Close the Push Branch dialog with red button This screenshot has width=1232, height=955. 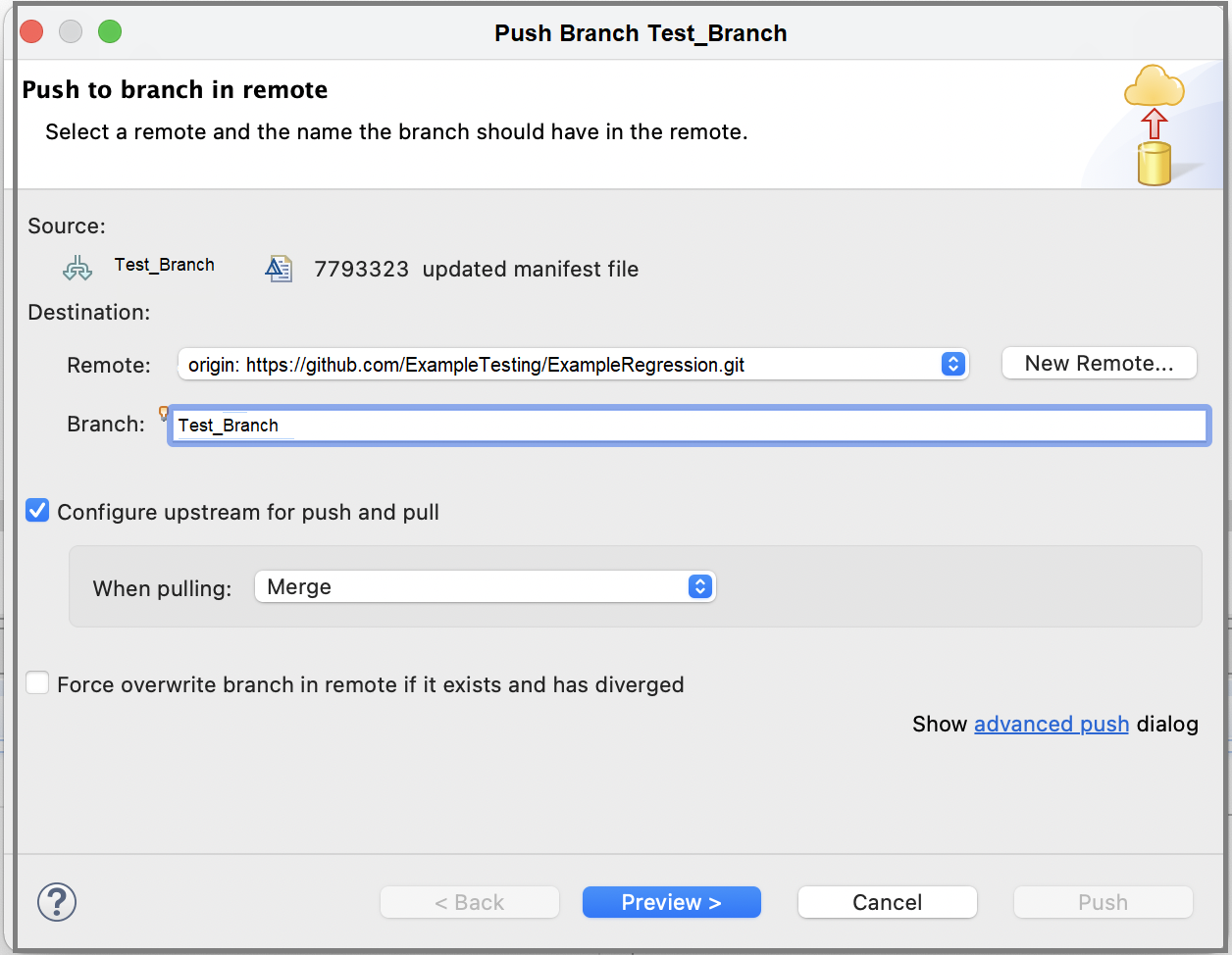[x=31, y=32]
